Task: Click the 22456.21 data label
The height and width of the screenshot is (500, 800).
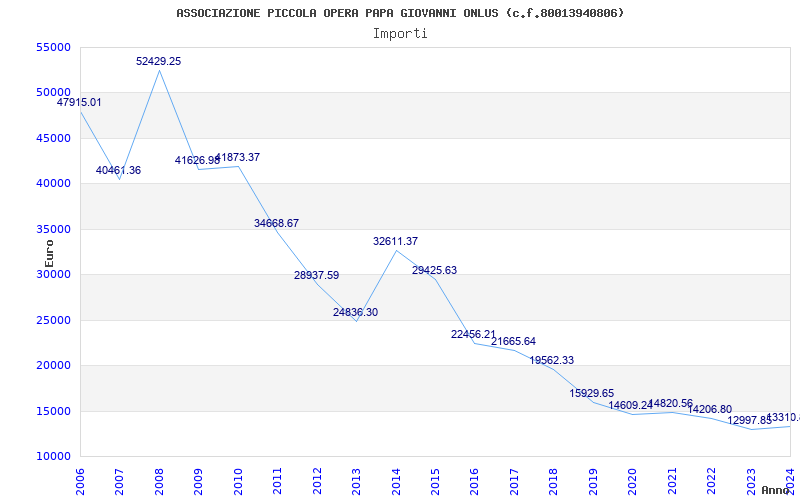Action: [473, 334]
